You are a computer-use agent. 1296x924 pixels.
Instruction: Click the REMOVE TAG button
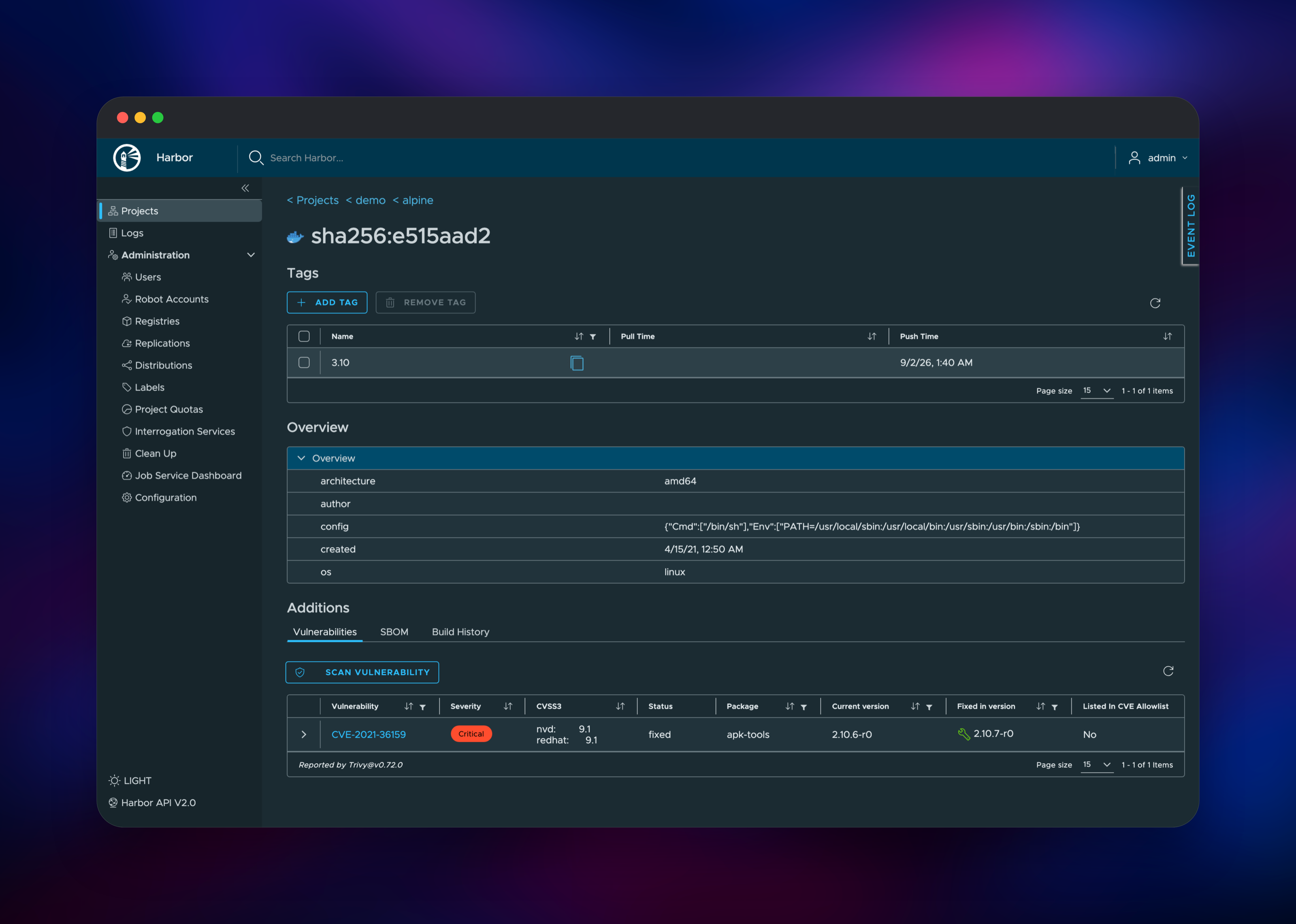click(x=426, y=303)
